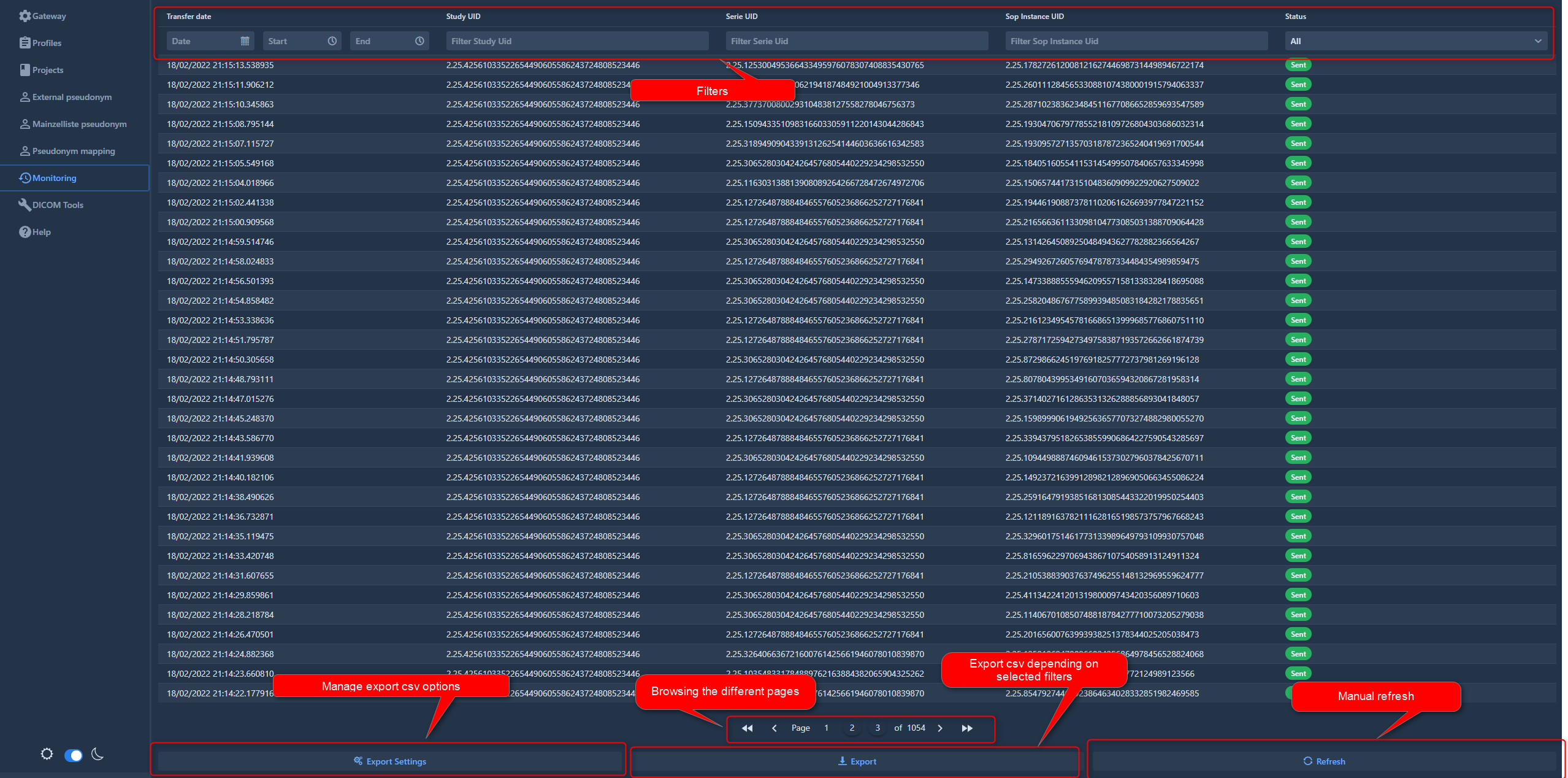Image resolution: width=1568 pixels, height=778 pixels.
Task: Go to page 2
Action: coord(852,728)
